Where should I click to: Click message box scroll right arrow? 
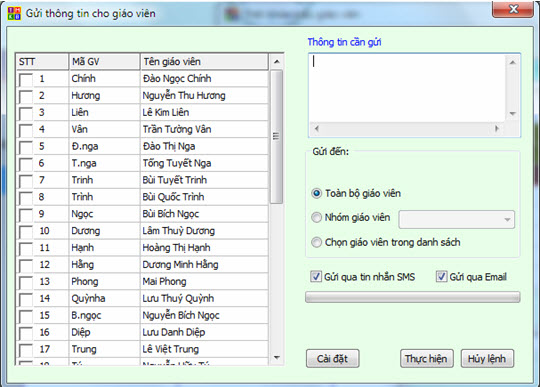point(497,129)
